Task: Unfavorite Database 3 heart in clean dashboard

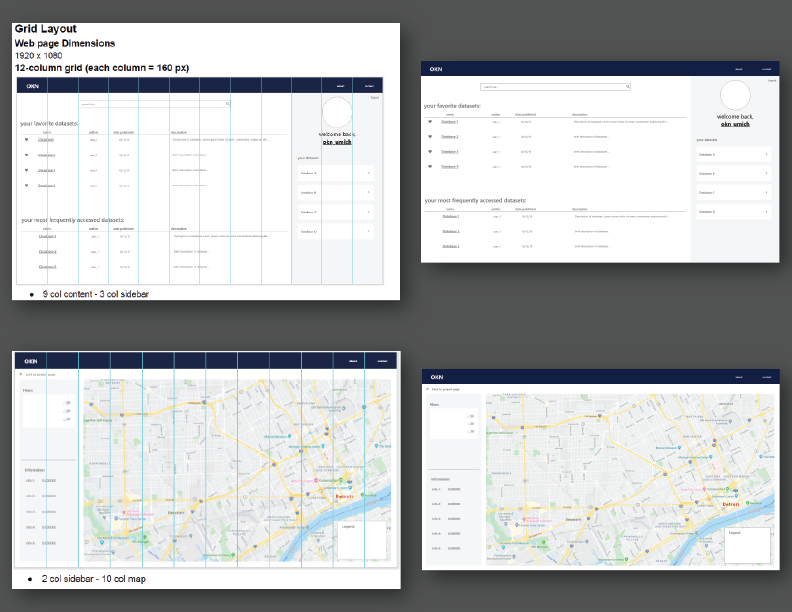Action: (430, 151)
